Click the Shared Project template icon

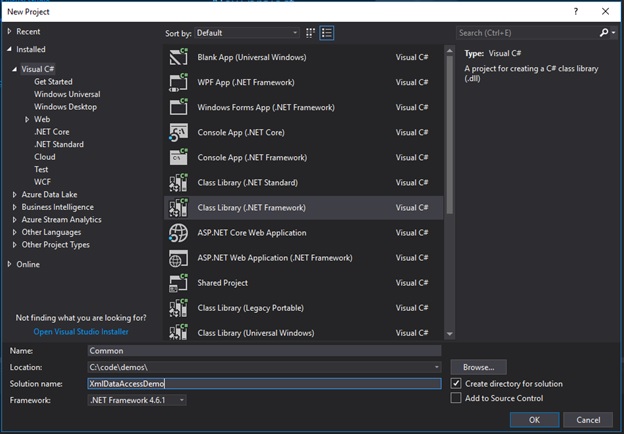point(178,283)
